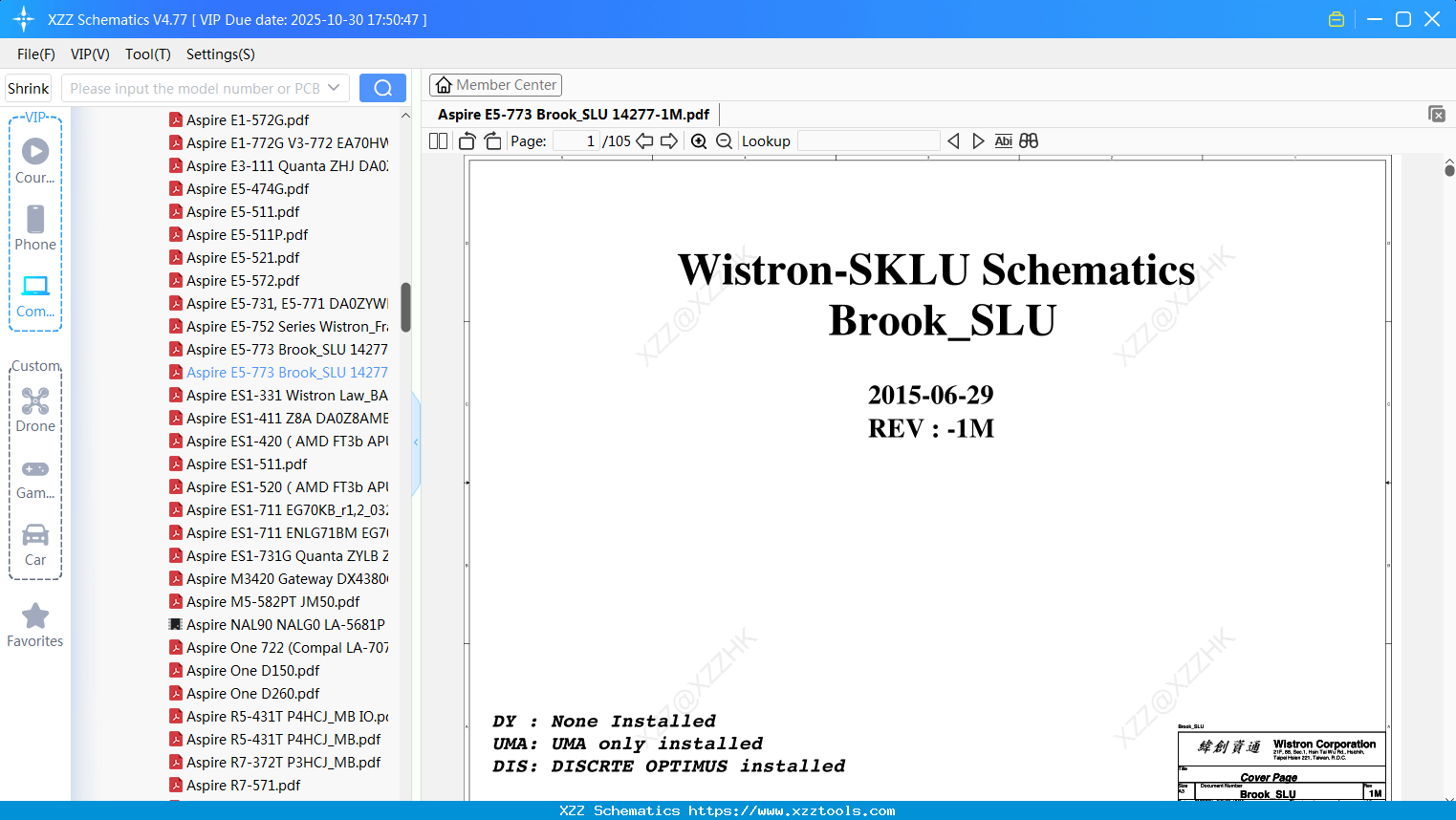Click the binoculars search icon
The height and width of the screenshot is (820, 1456).
pyautogui.click(x=1029, y=141)
